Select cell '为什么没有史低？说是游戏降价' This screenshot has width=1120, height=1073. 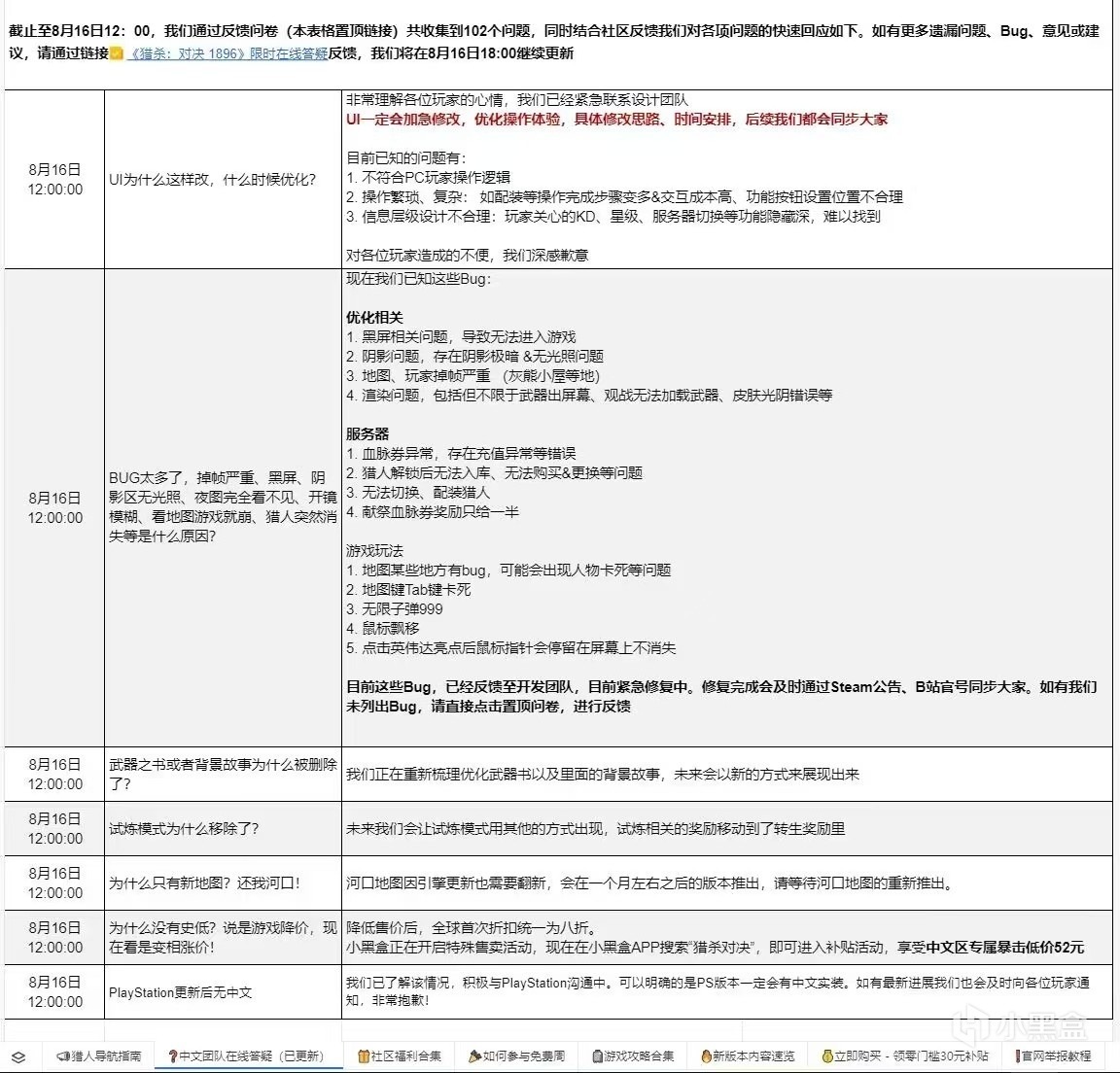223,937
